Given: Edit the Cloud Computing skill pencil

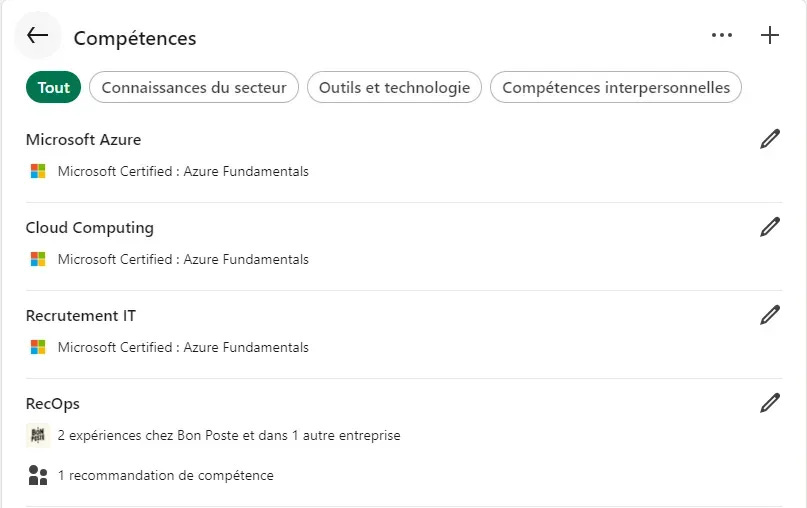Looking at the screenshot, I should pos(769,227).
